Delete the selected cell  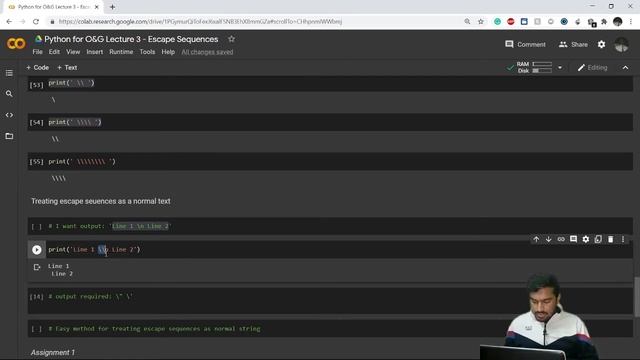coord(611,239)
